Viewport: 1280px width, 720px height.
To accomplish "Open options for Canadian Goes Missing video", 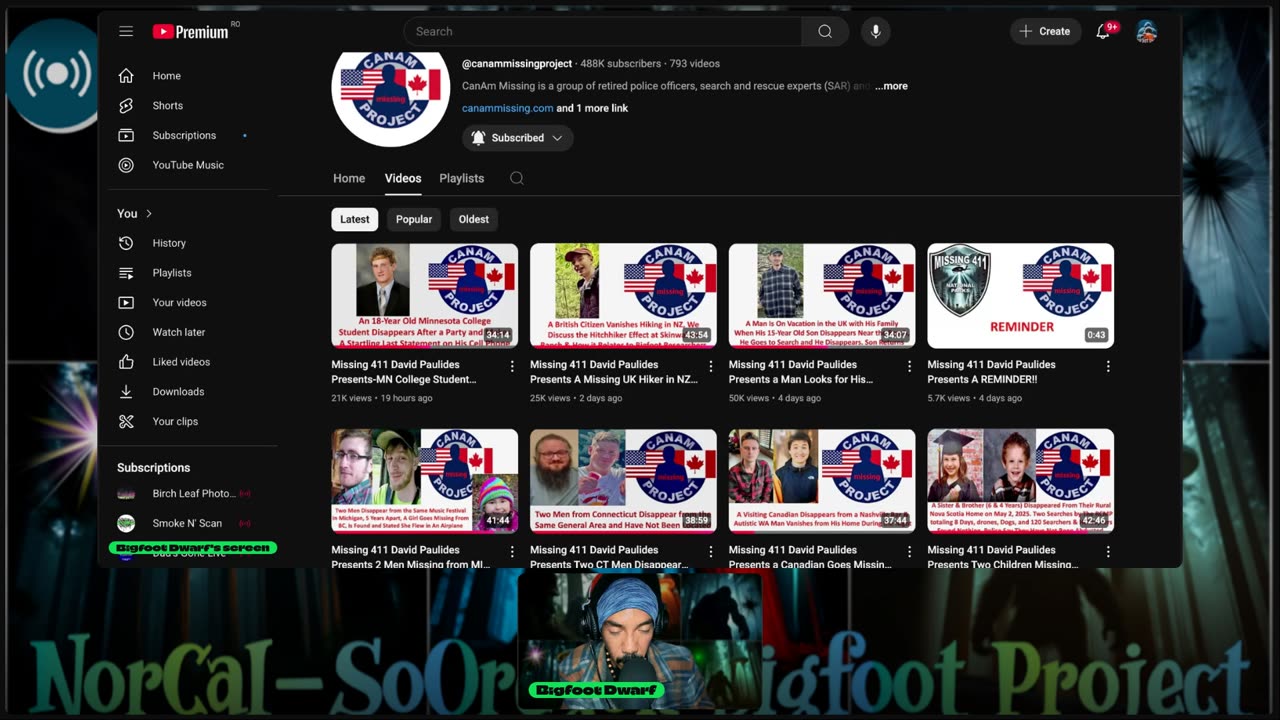I will click(909, 552).
